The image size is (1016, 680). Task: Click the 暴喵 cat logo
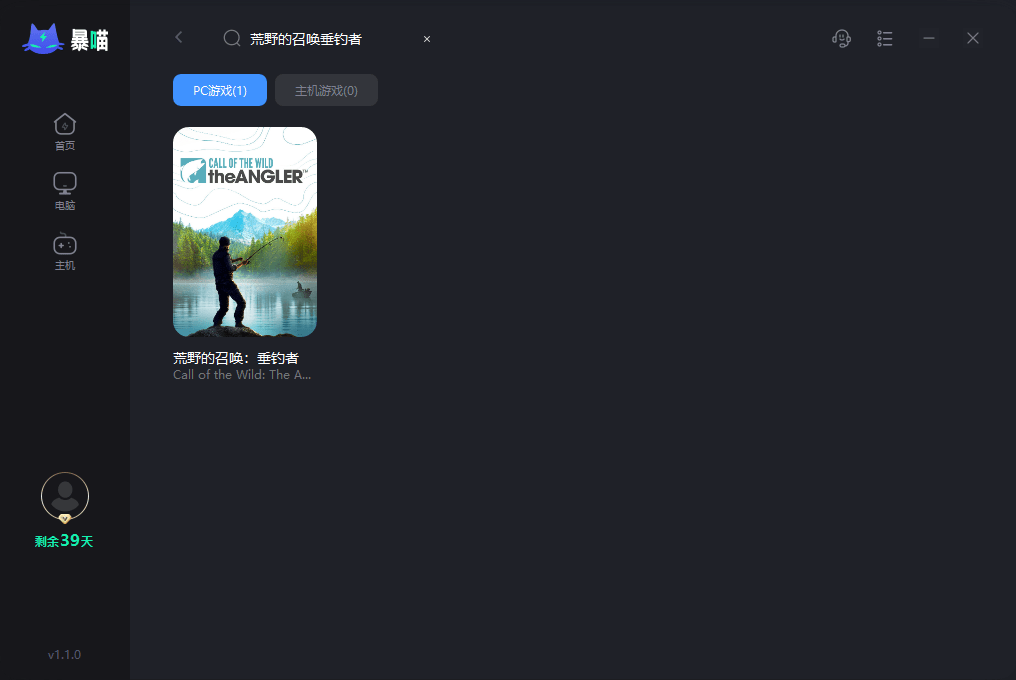(x=65, y=40)
